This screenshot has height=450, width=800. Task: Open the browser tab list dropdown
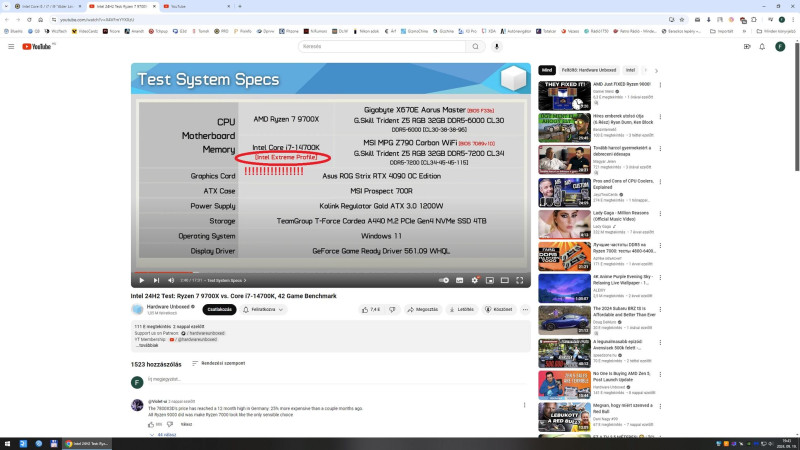6,6
